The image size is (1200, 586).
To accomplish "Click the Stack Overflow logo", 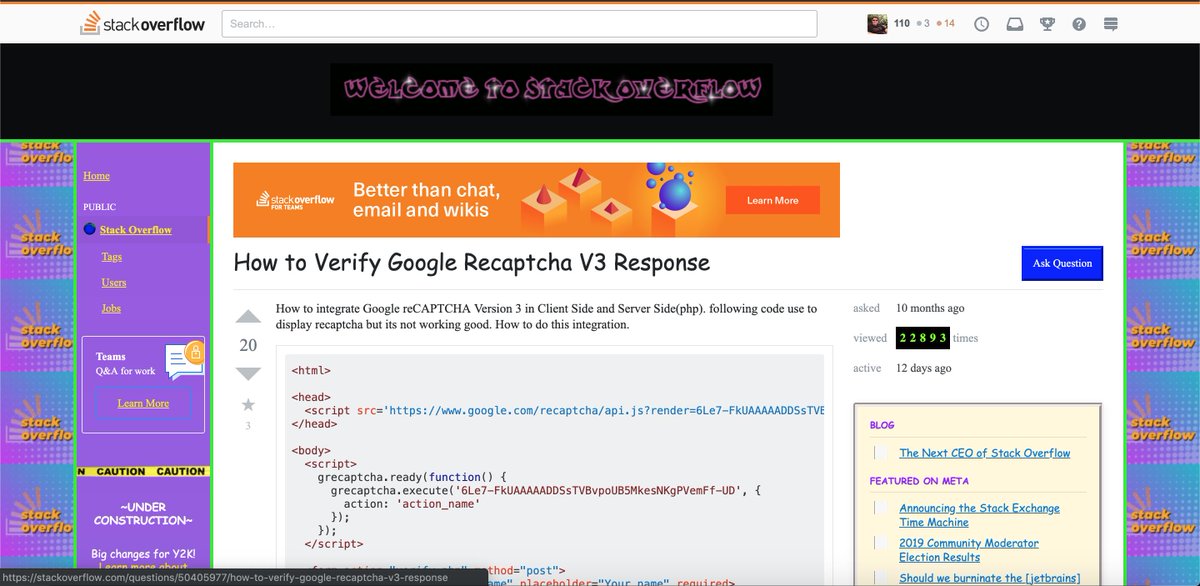I will pos(143,23).
